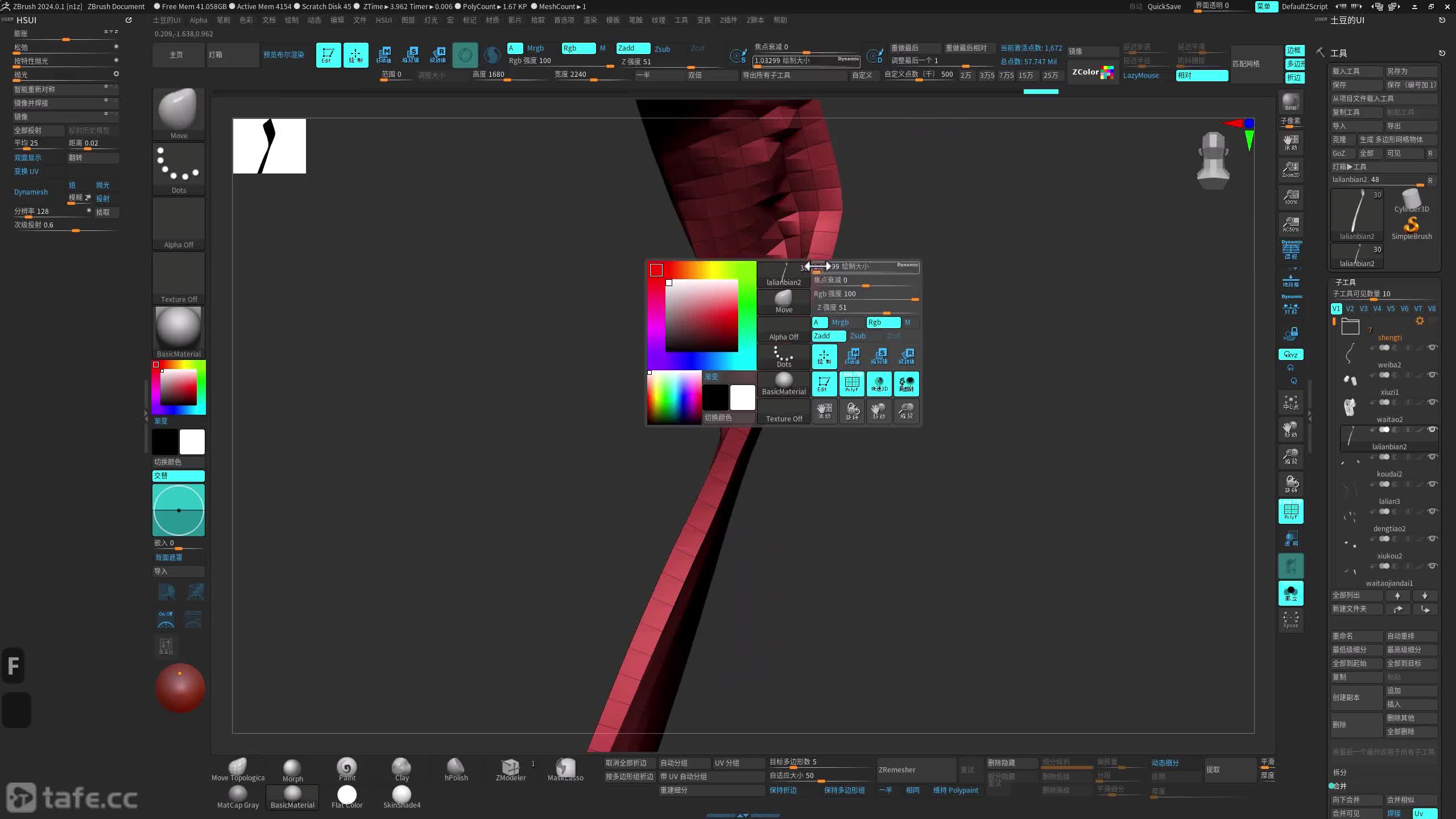This screenshot has height=819, width=1456.
Task: Enable 双面显示 double-sided display
Action: [27, 158]
